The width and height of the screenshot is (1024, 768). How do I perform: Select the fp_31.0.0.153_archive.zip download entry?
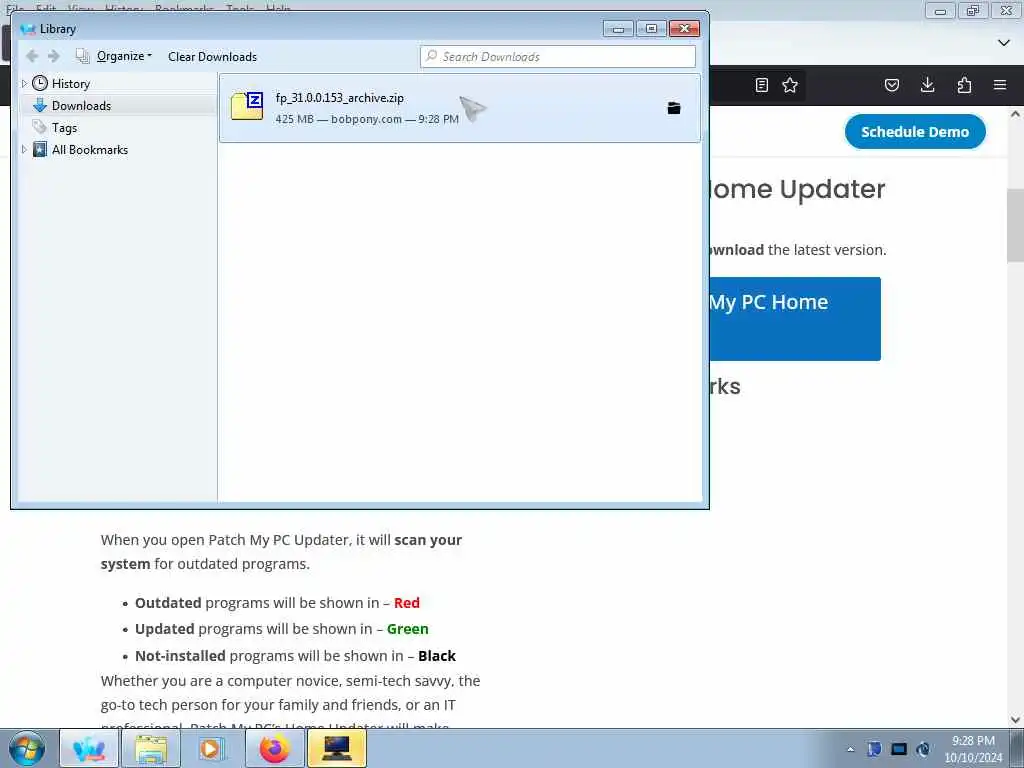coord(460,108)
